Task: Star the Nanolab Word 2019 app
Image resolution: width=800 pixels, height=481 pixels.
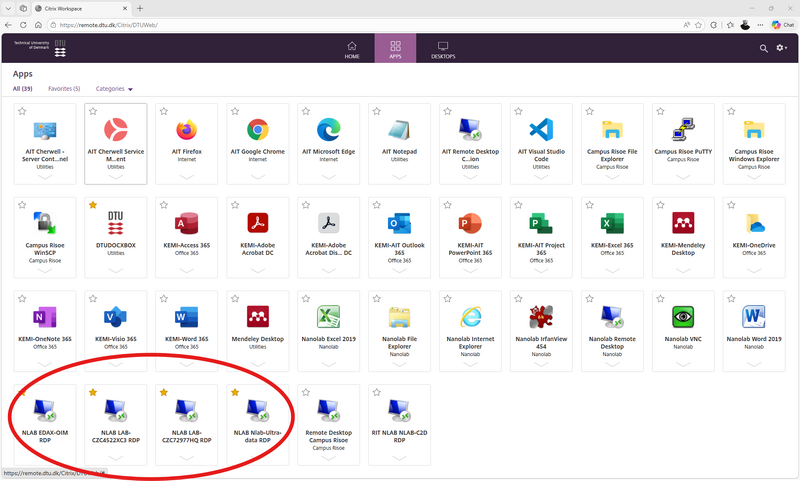Action: [x=731, y=299]
